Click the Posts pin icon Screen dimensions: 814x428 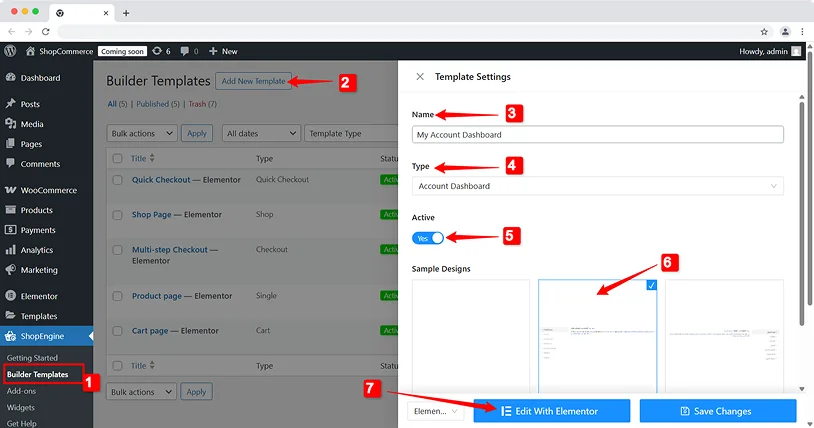pyautogui.click(x=10, y=103)
